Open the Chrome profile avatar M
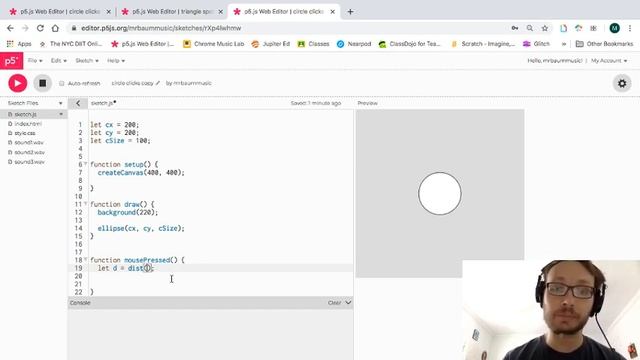640x360 pixels. (614, 28)
